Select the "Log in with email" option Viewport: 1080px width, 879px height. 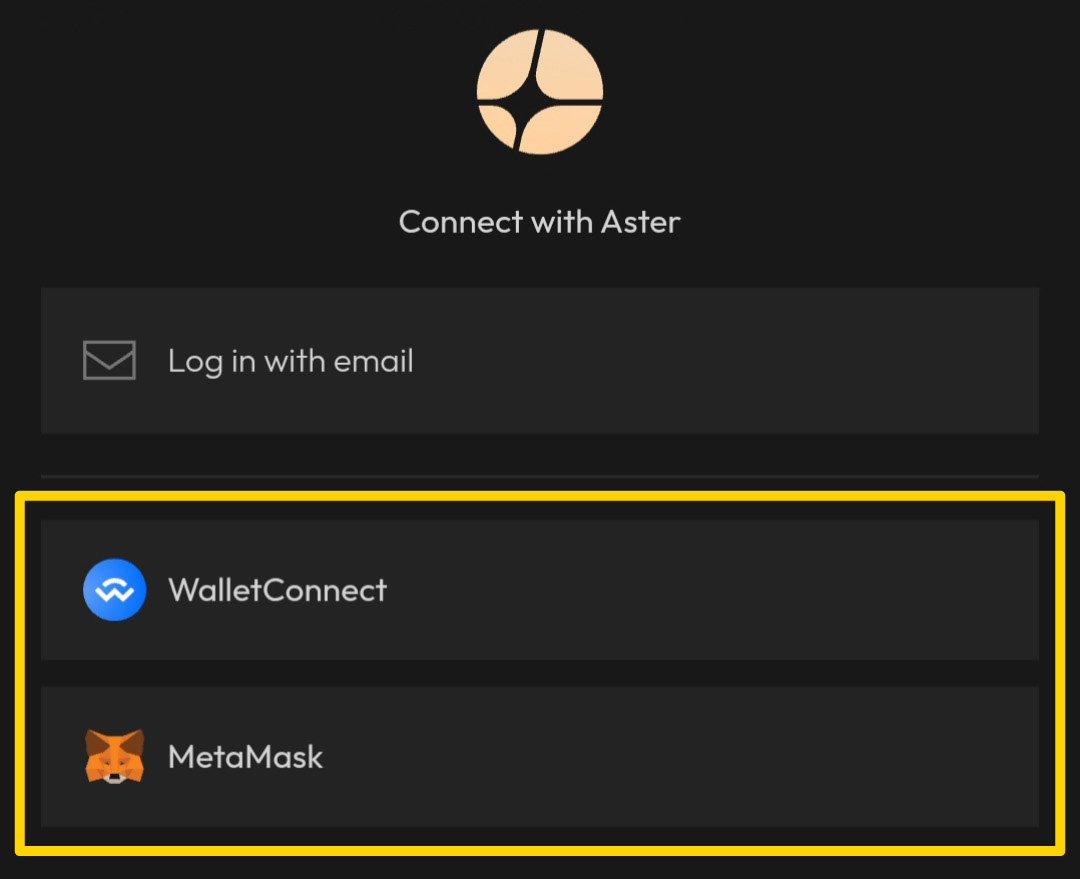tap(540, 360)
